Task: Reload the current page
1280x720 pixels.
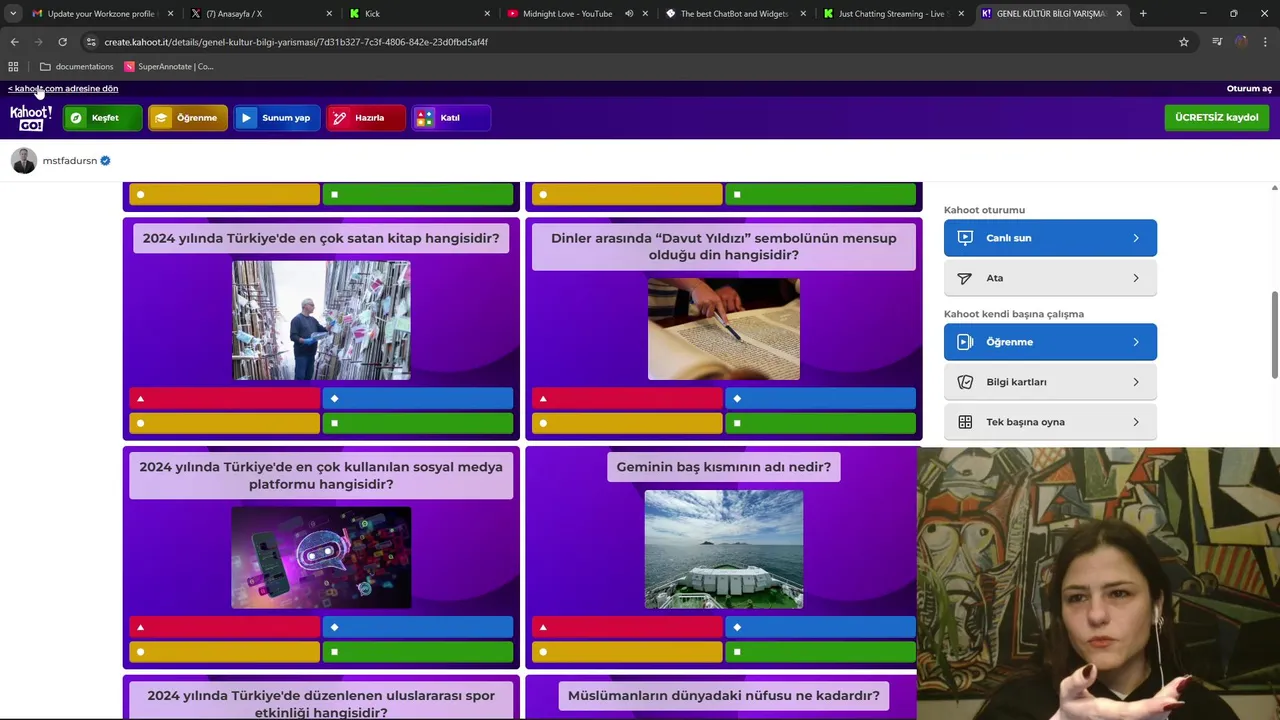Action: point(62,42)
